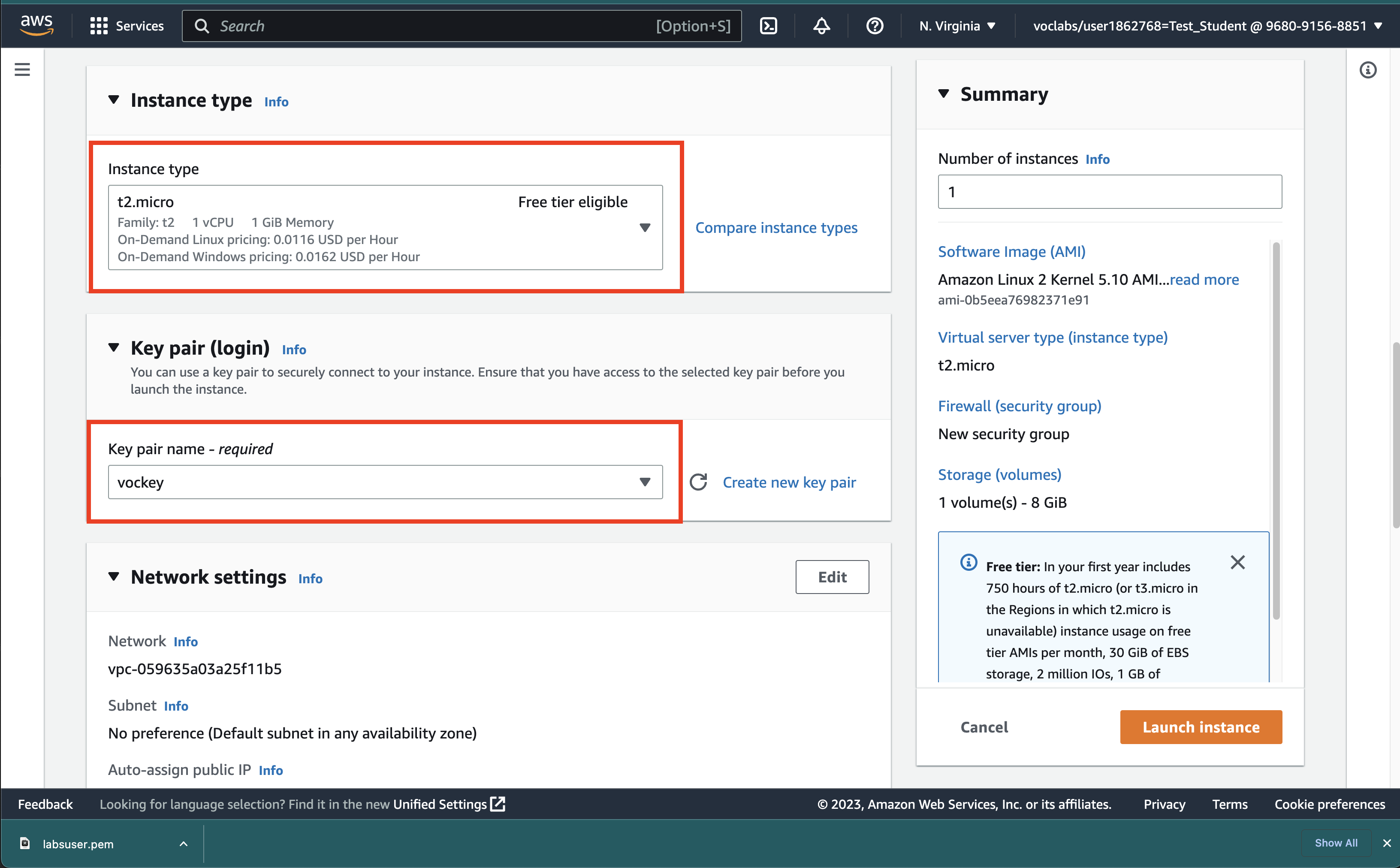
Task: Open the CloudShell terminal icon
Action: (768, 26)
